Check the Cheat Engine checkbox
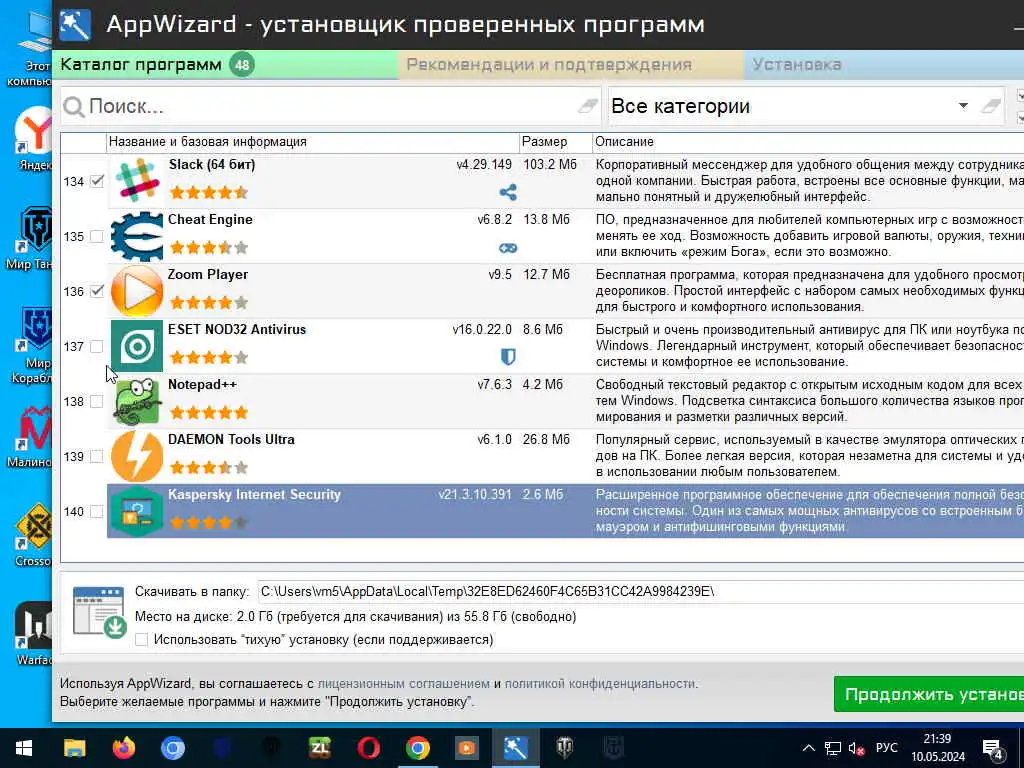Screen dimensions: 1024x768 [97, 236]
